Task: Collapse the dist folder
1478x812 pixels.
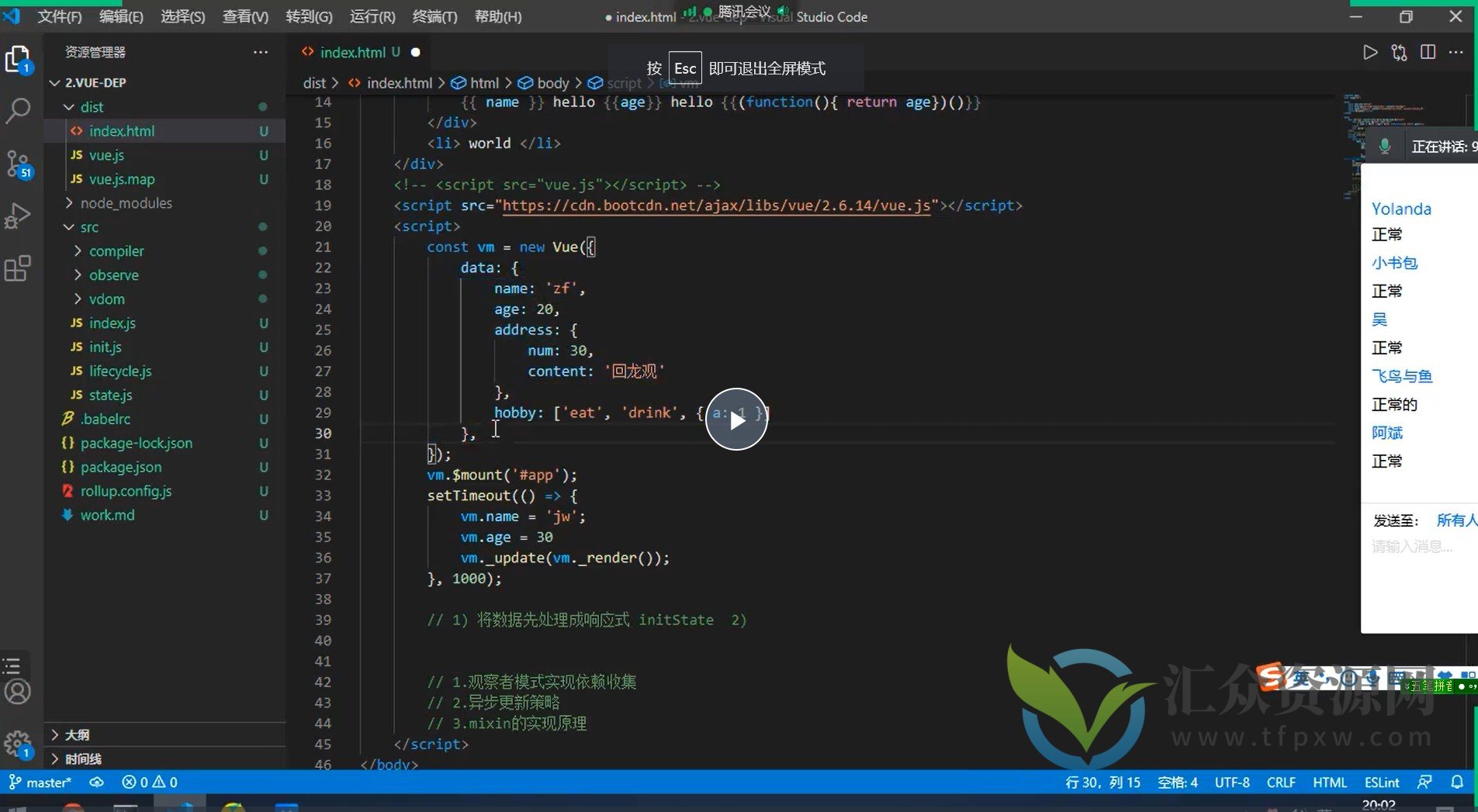Action: coord(92,107)
